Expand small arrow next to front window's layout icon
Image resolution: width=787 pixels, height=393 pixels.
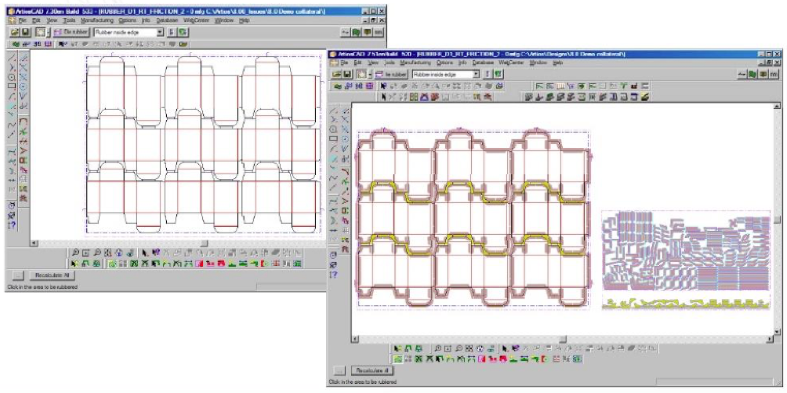point(370,74)
